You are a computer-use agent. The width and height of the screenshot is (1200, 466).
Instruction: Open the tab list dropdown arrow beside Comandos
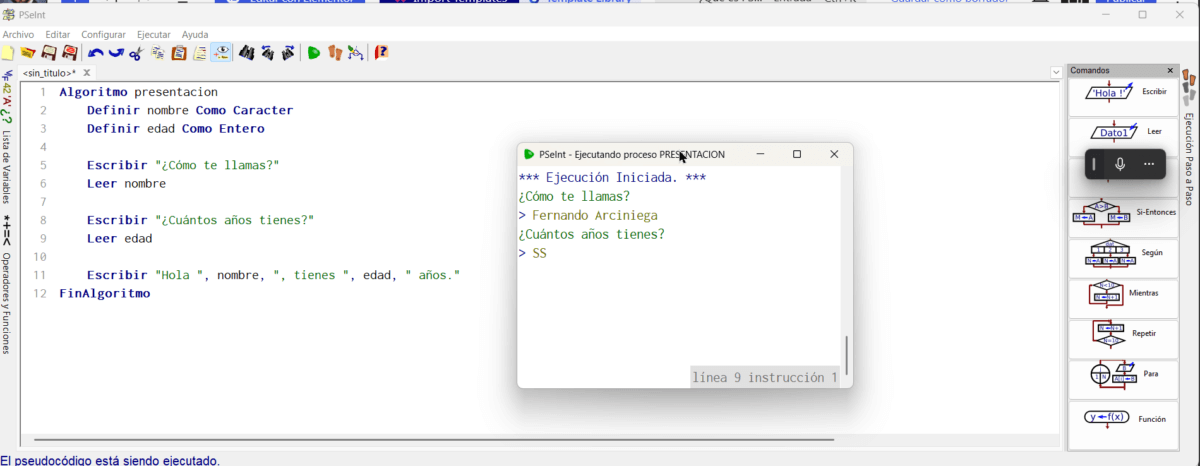point(1057,72)
